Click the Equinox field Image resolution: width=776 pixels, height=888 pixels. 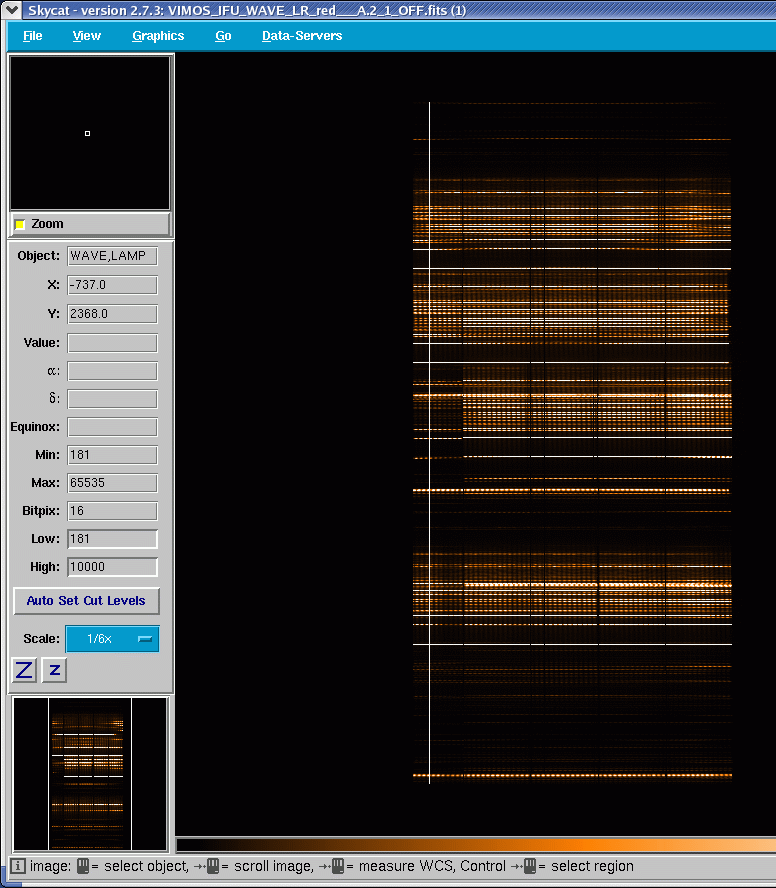112,427
